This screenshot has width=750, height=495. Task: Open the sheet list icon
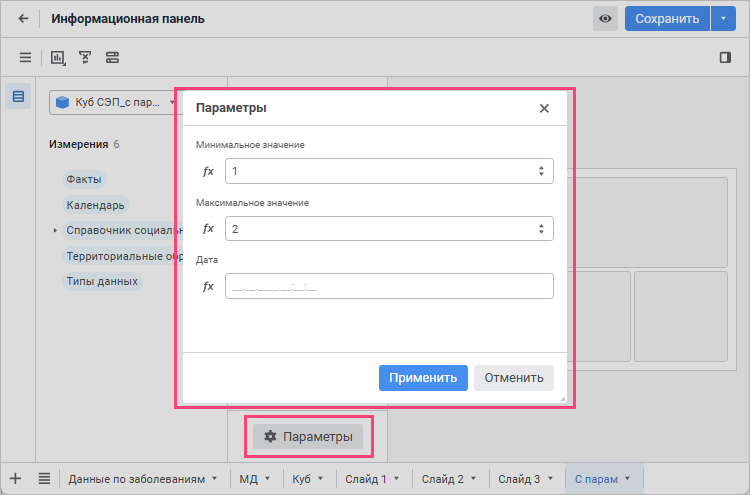pos(45,478)
